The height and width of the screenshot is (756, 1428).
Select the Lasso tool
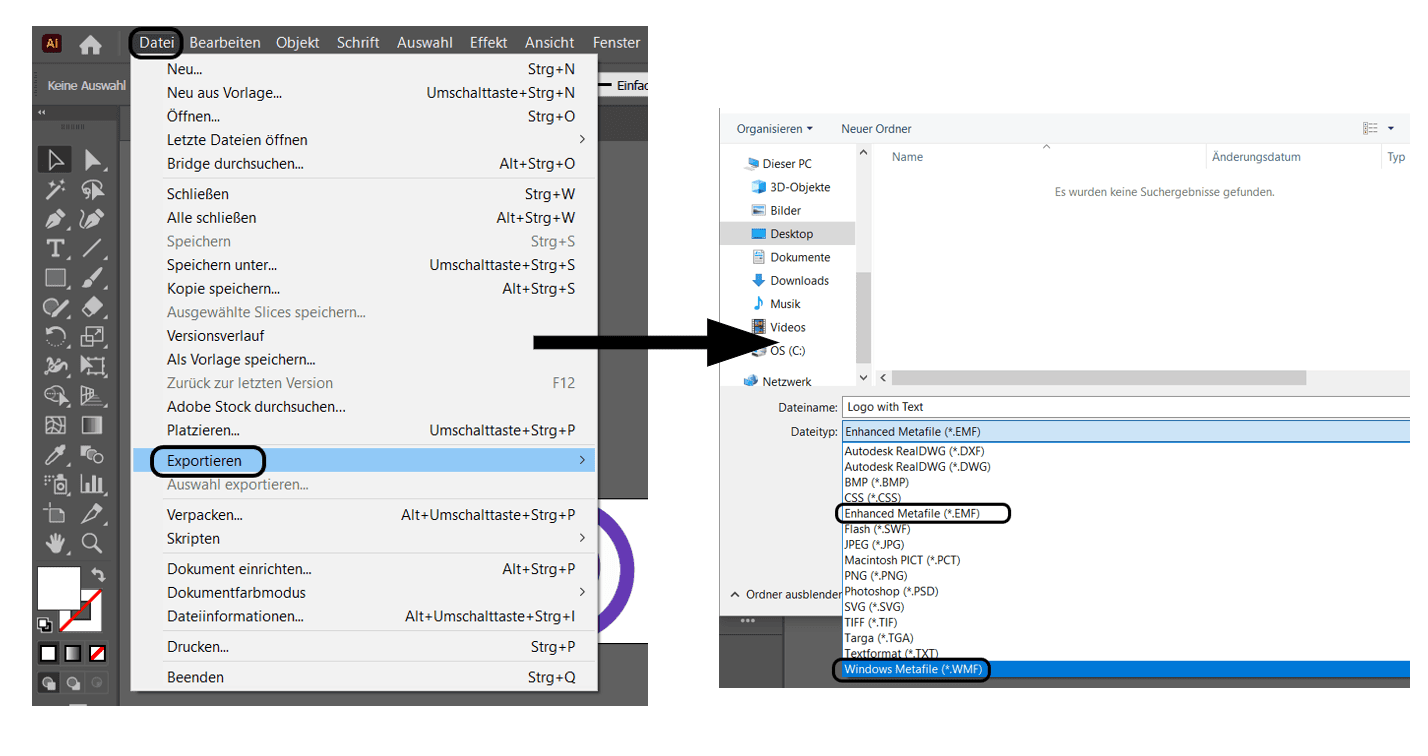(92, 190)
